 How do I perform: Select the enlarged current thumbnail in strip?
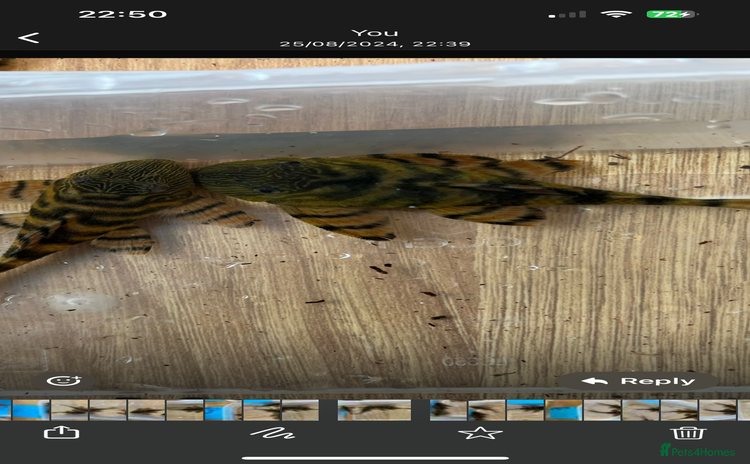coord(374,410)
